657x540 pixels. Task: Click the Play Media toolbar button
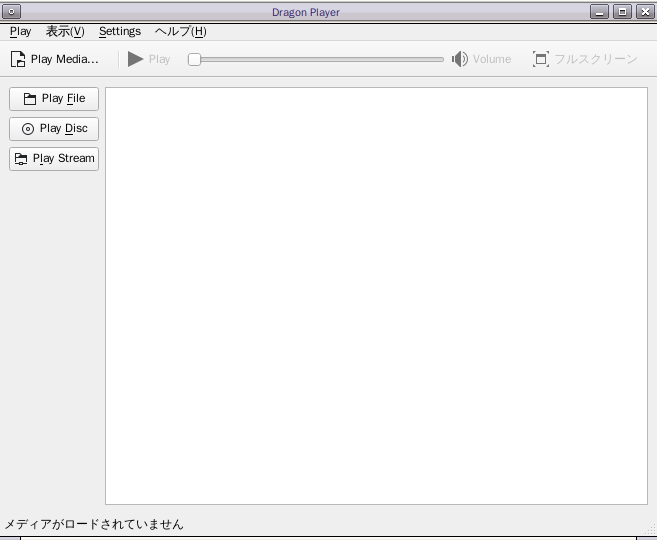[54, 59]
